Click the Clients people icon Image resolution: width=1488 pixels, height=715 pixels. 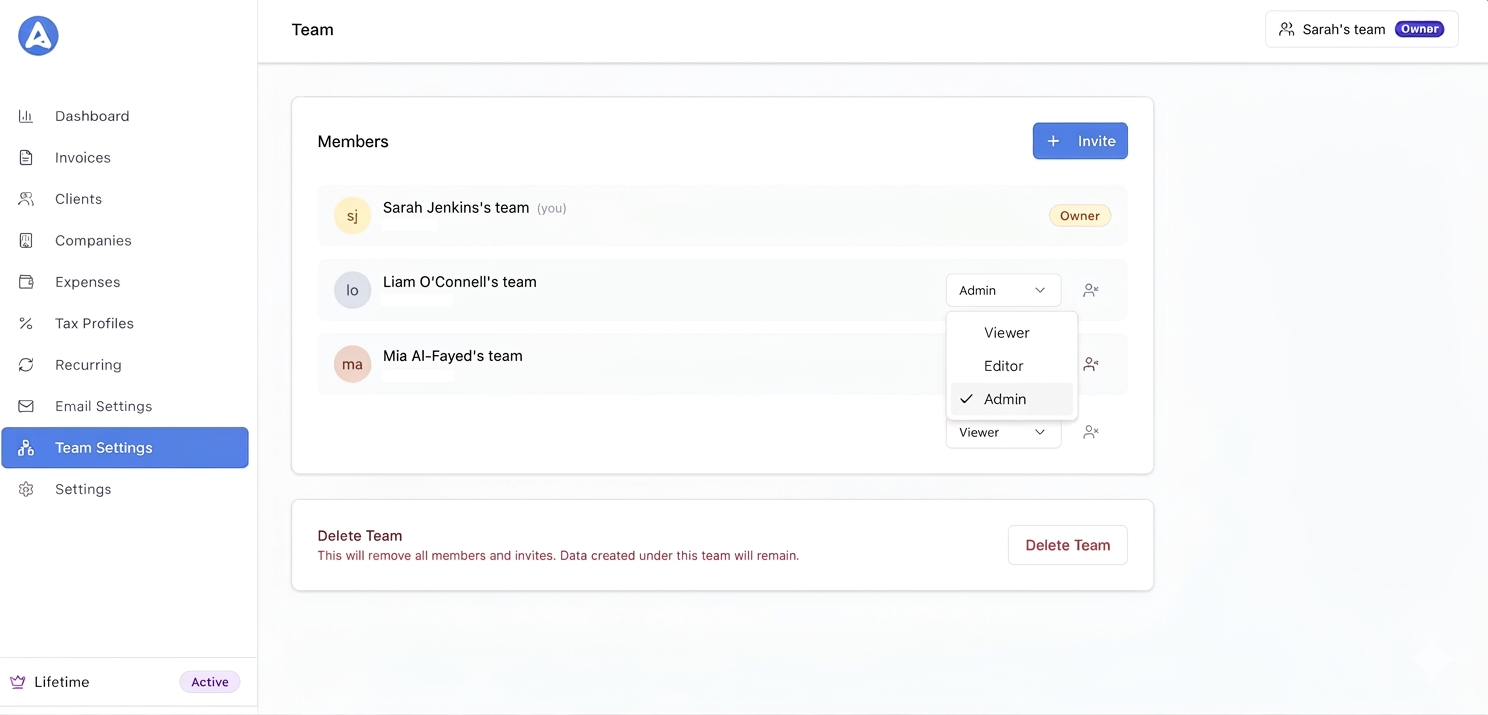(x=26, y=199)
